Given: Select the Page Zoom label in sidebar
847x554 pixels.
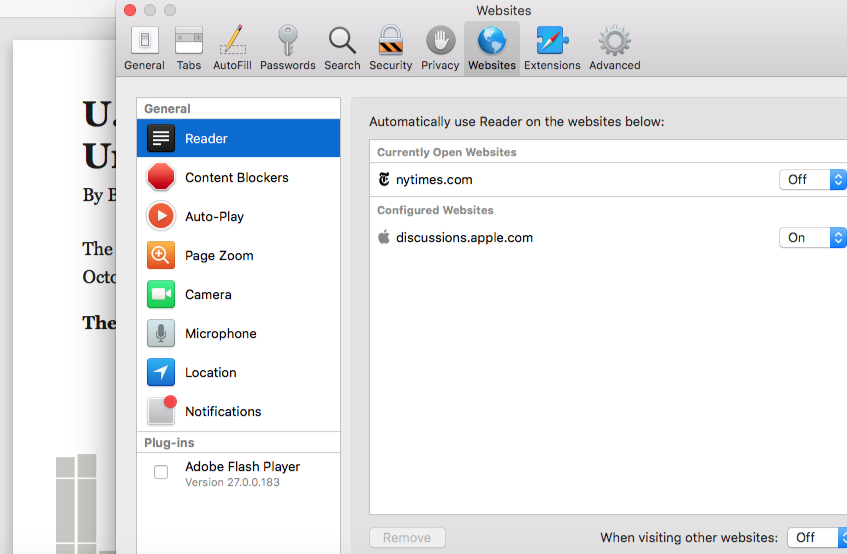Looking at the screenshot, I should click(219, 256).
